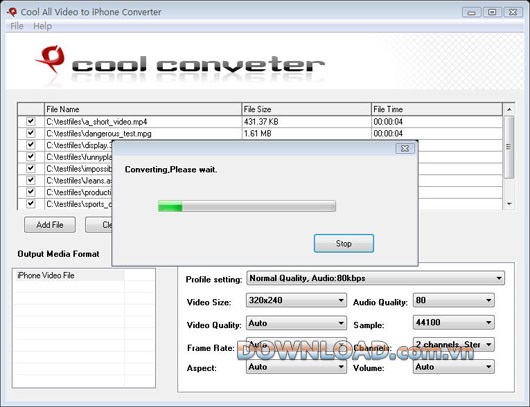Click the Add File button
Viewport: 530px width, 407px height.
[x=50, y=225]
